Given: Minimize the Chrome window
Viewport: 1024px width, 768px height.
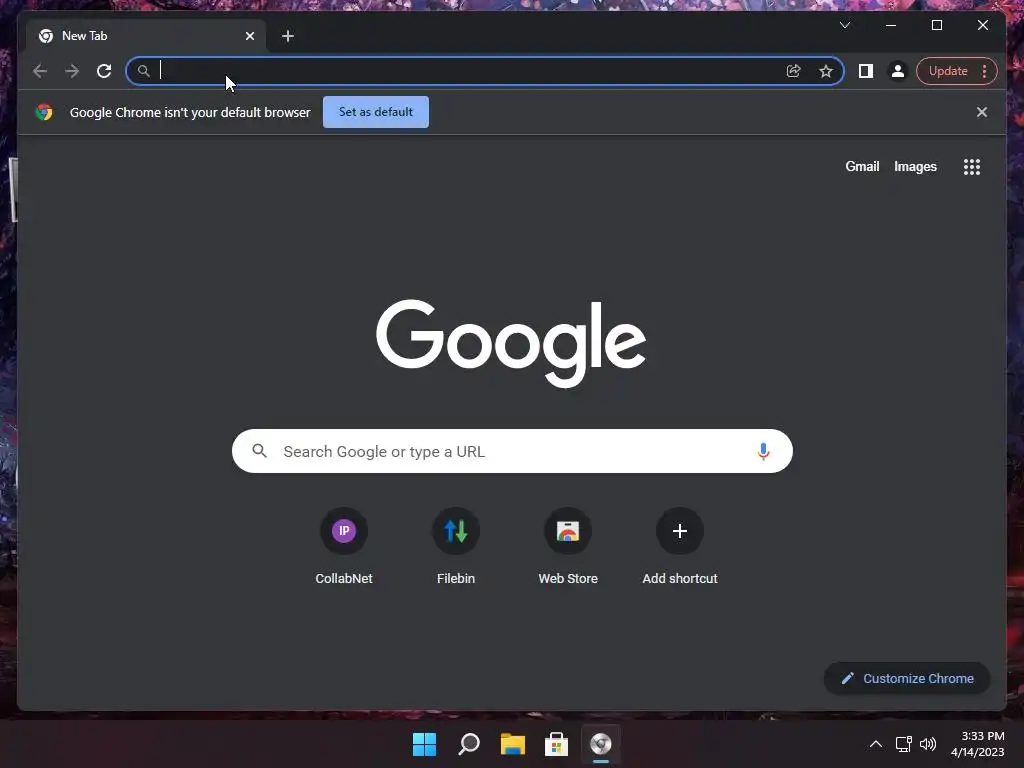Looking at the screenshot, I should [x=891, y=25].
